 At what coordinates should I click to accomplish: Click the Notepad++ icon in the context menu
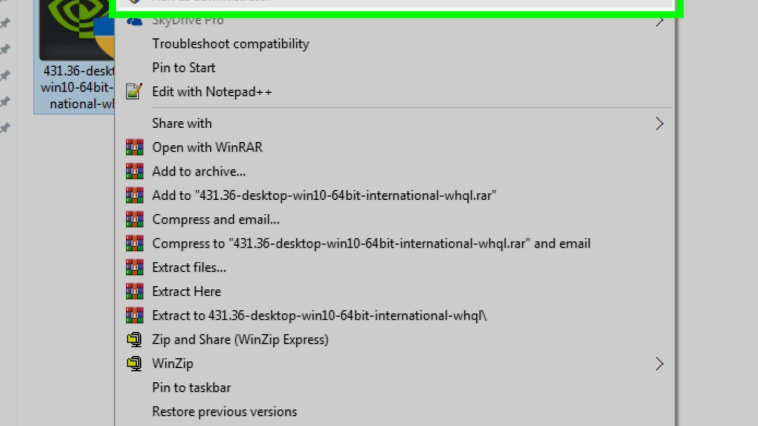click(x=134, y=92)
